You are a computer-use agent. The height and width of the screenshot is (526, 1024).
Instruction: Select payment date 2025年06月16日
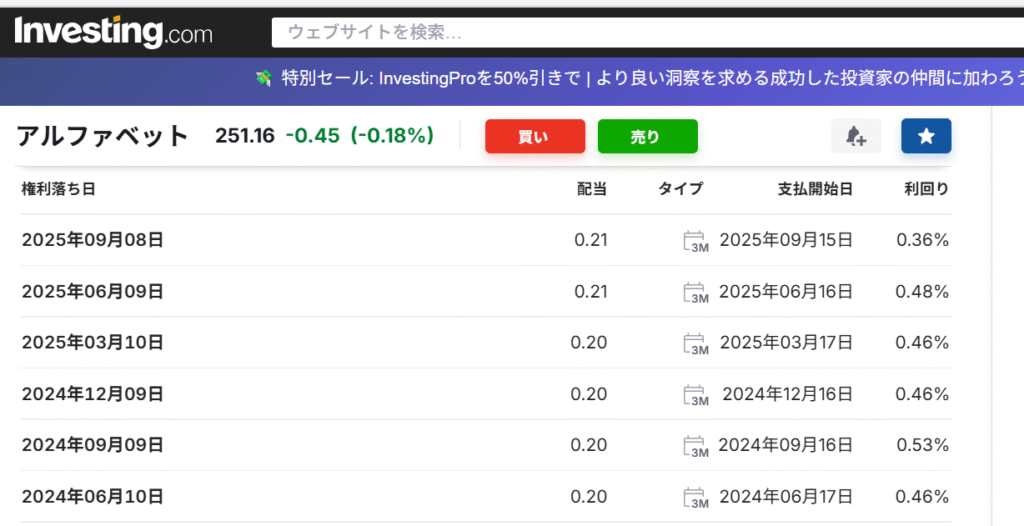pyautogui.click(x=786, y=291)
